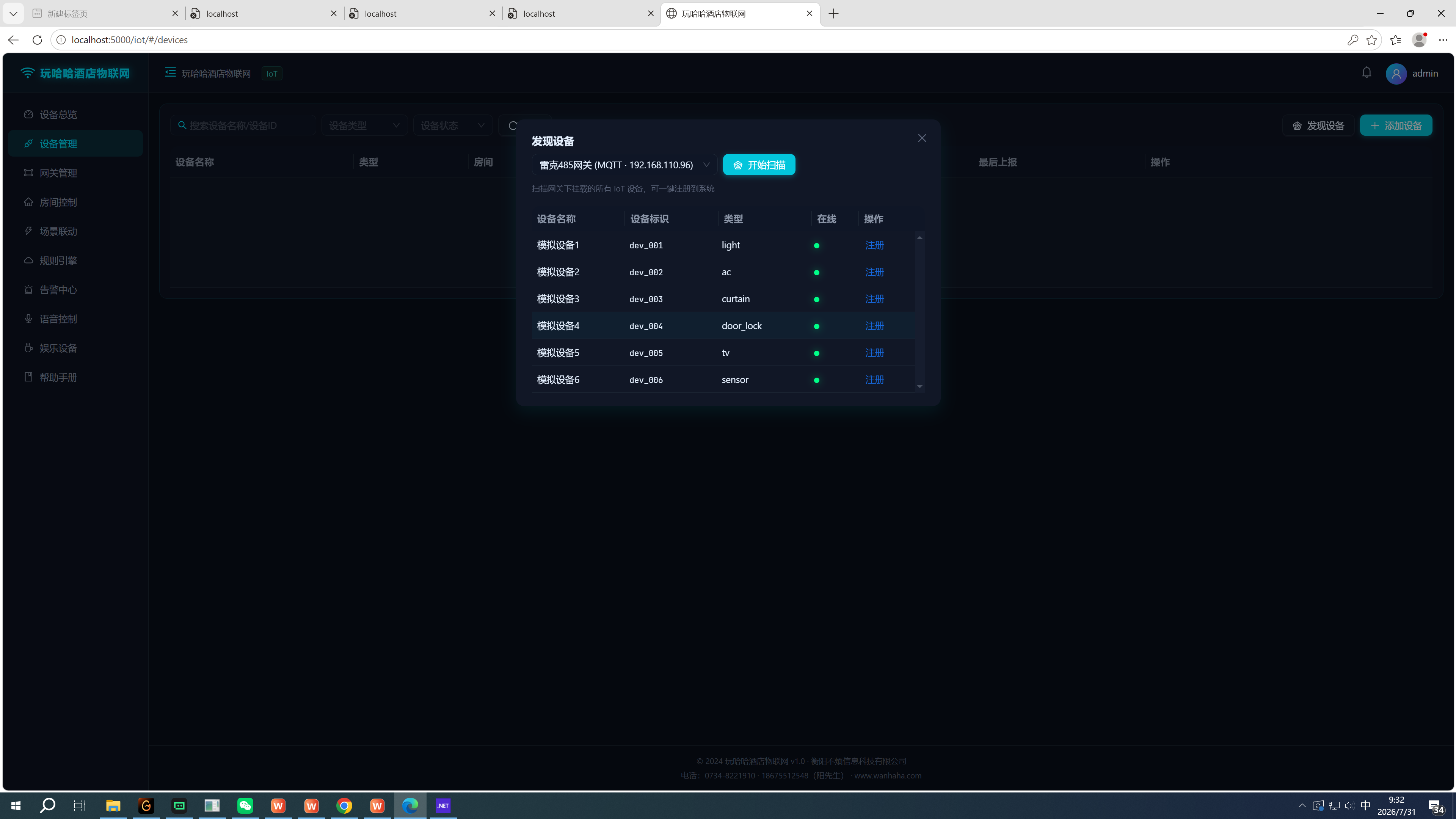The height and width of the screenshot is (819, 1456).
Task: Click the 发现设备 toolbar button
Action: [x=1318, y=126]
